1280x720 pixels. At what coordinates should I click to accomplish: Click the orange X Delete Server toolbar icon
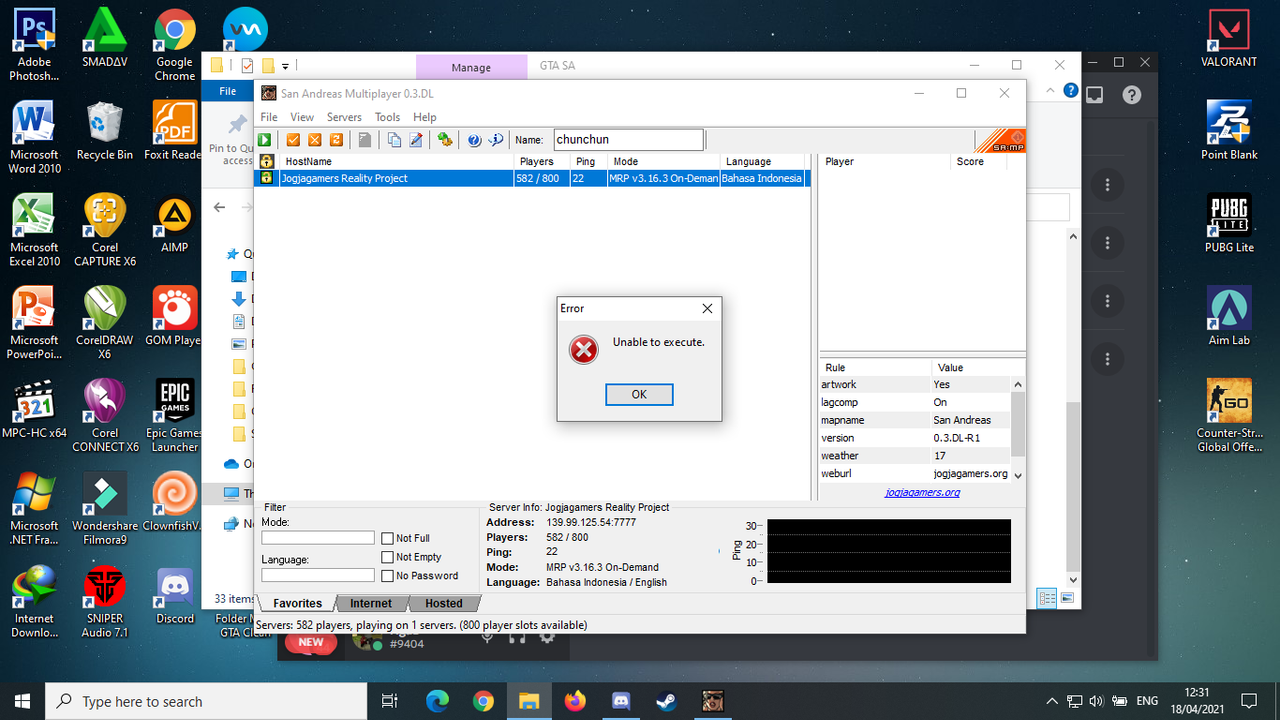[x=315, y=140]
